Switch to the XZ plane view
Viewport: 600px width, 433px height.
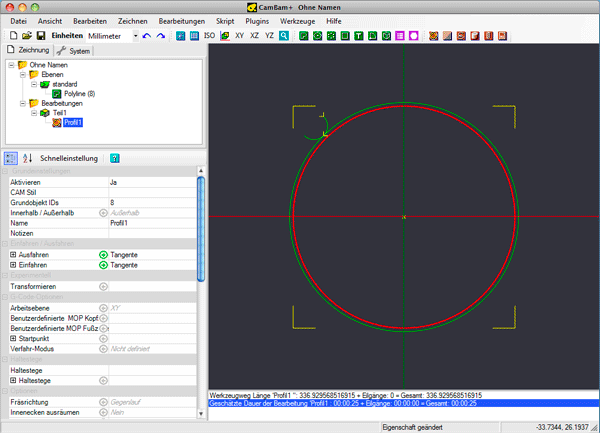click(x=254, y=36)
